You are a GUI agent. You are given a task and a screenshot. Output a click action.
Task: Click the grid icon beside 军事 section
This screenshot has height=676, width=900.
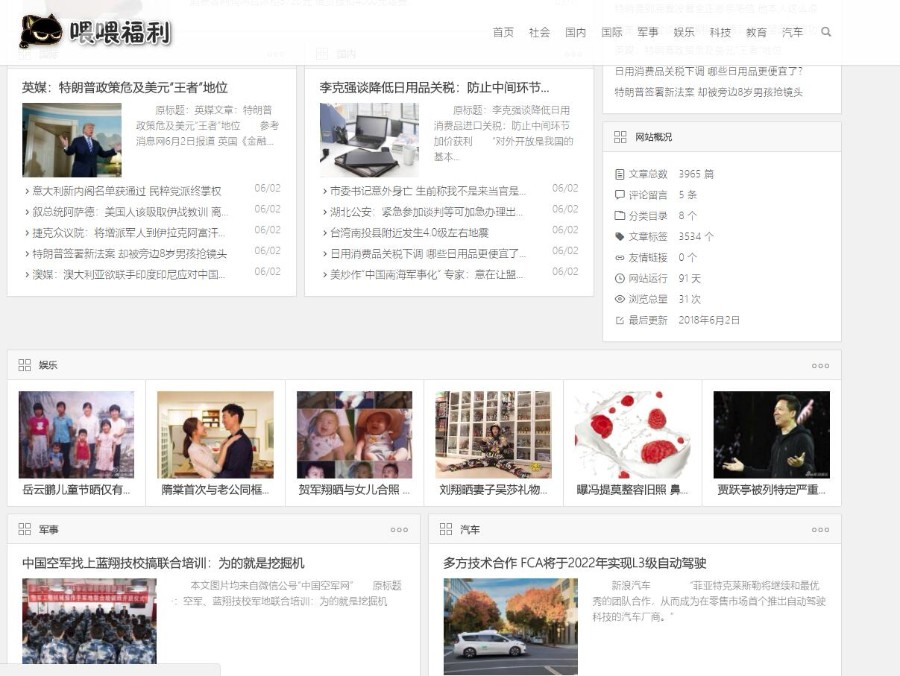[25, 529]
